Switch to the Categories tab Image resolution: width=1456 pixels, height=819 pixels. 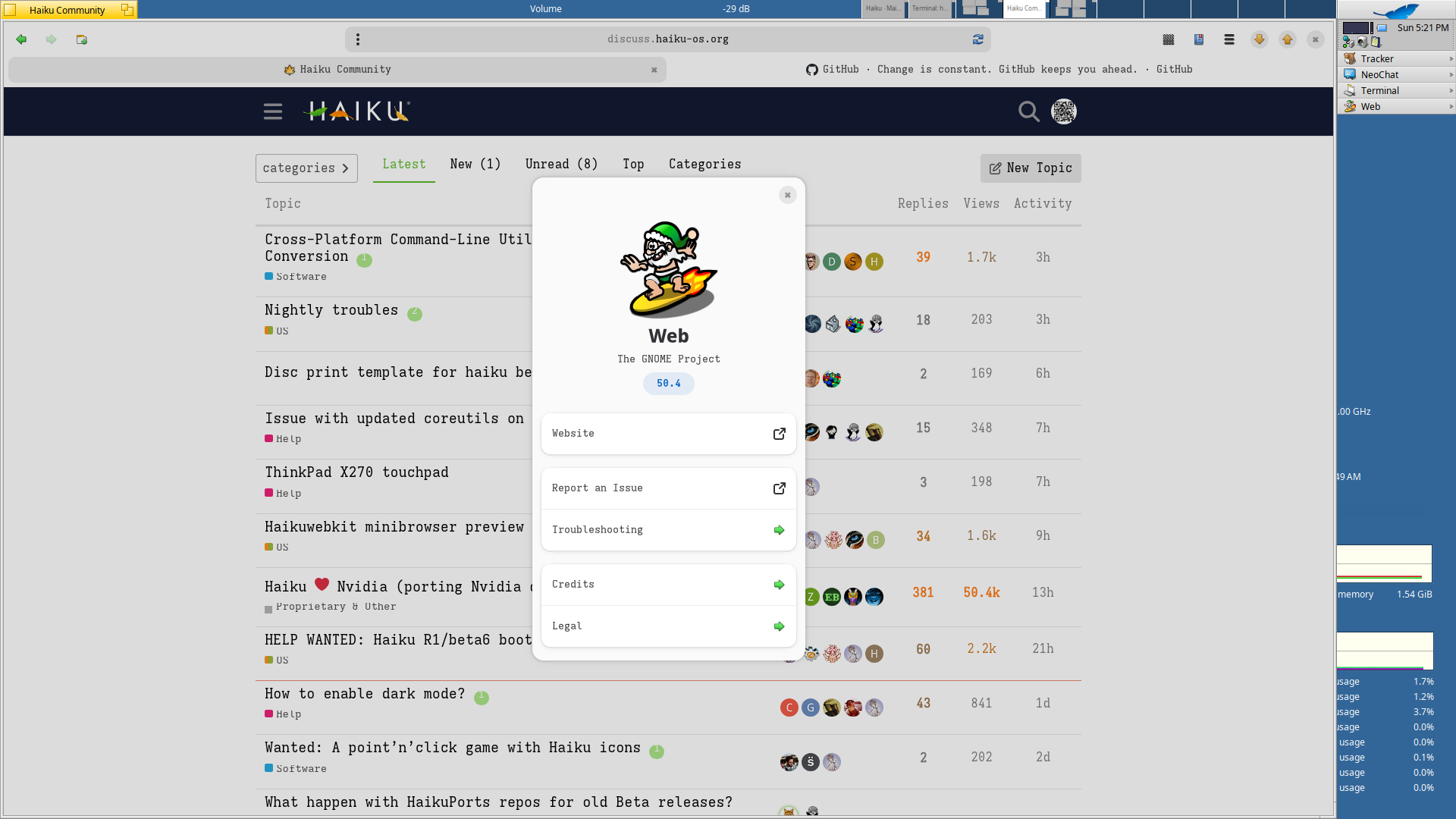pos(705,165)
